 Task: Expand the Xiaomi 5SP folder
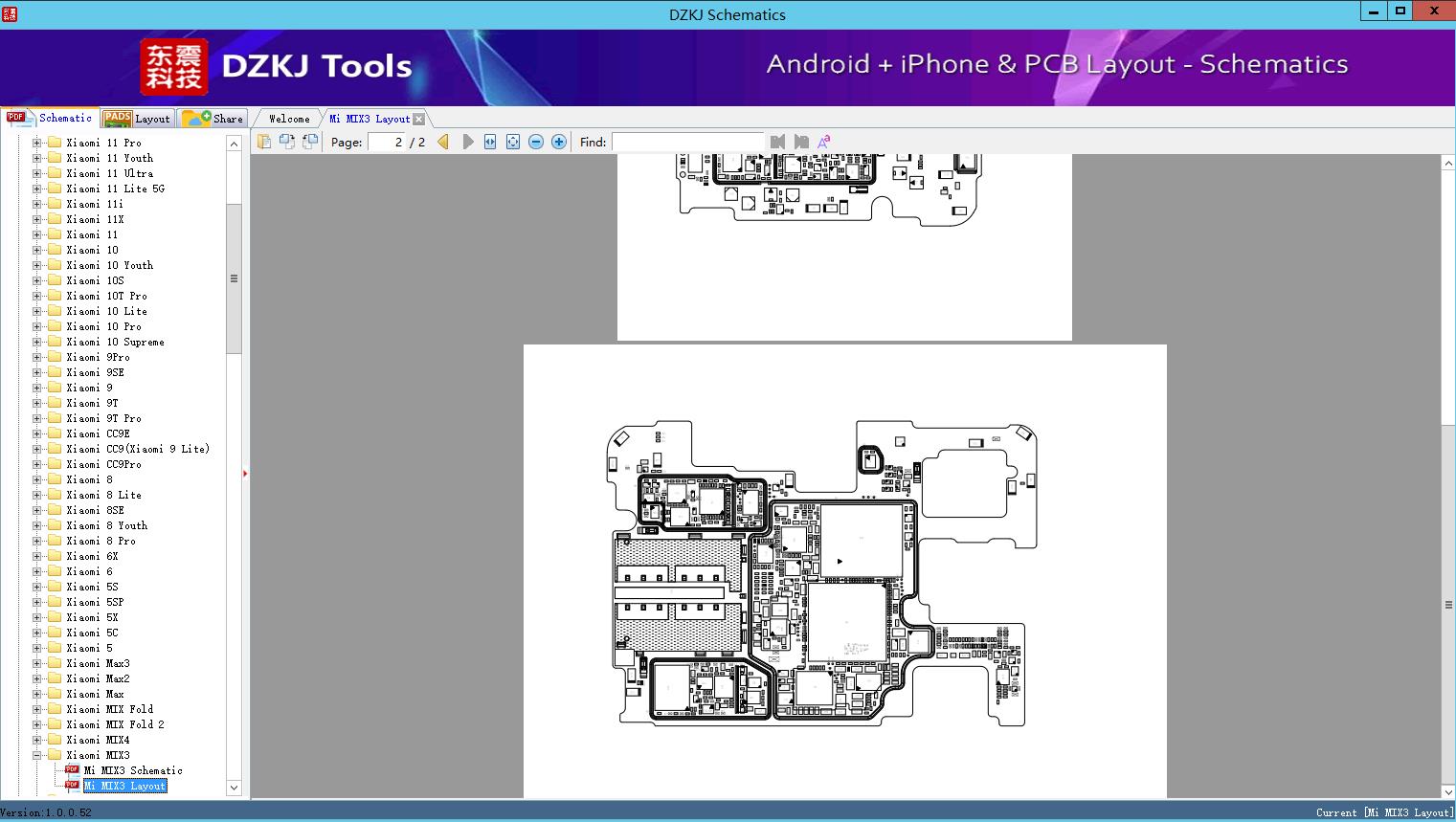36,602
